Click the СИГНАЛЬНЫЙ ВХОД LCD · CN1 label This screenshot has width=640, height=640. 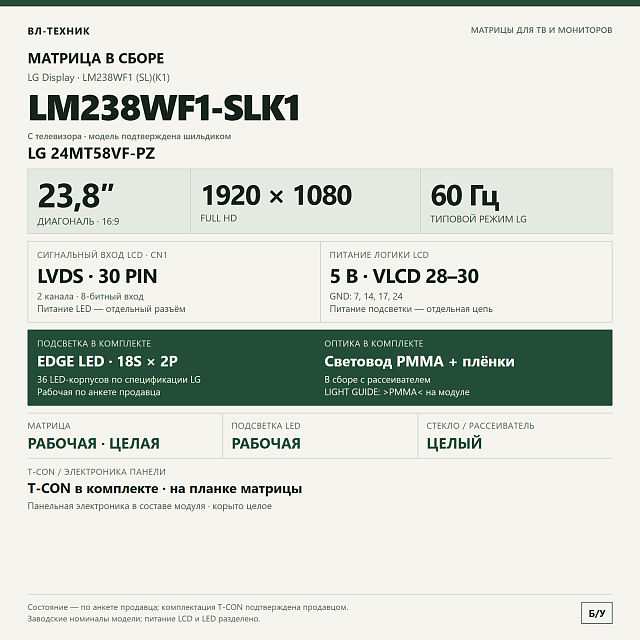[x=102, y=255]
